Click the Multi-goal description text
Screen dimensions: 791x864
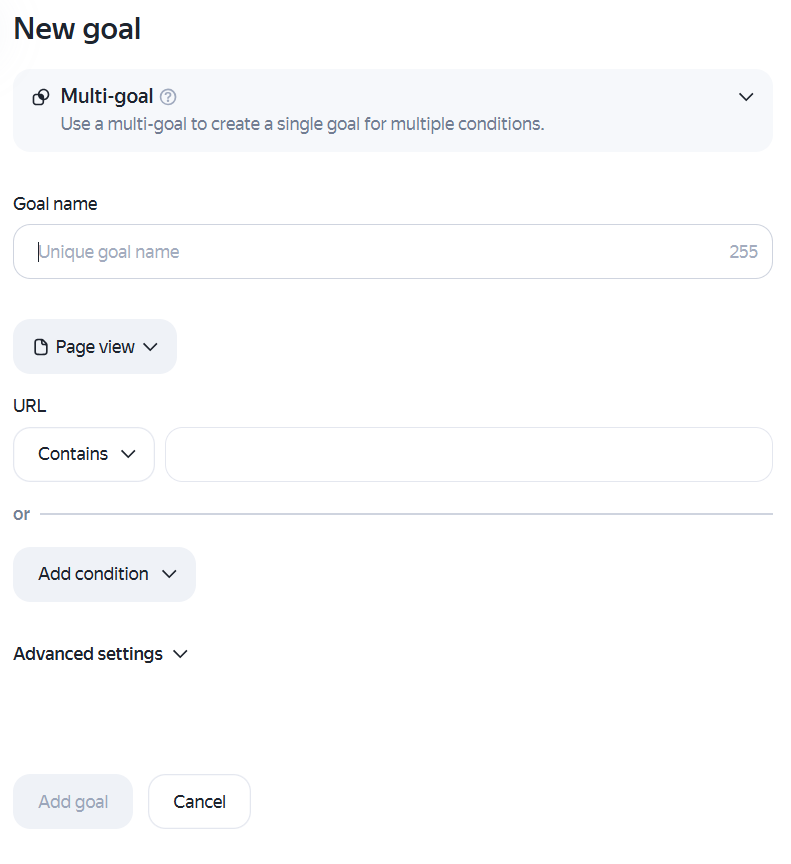pyautogui.click(x=302, y=124)
